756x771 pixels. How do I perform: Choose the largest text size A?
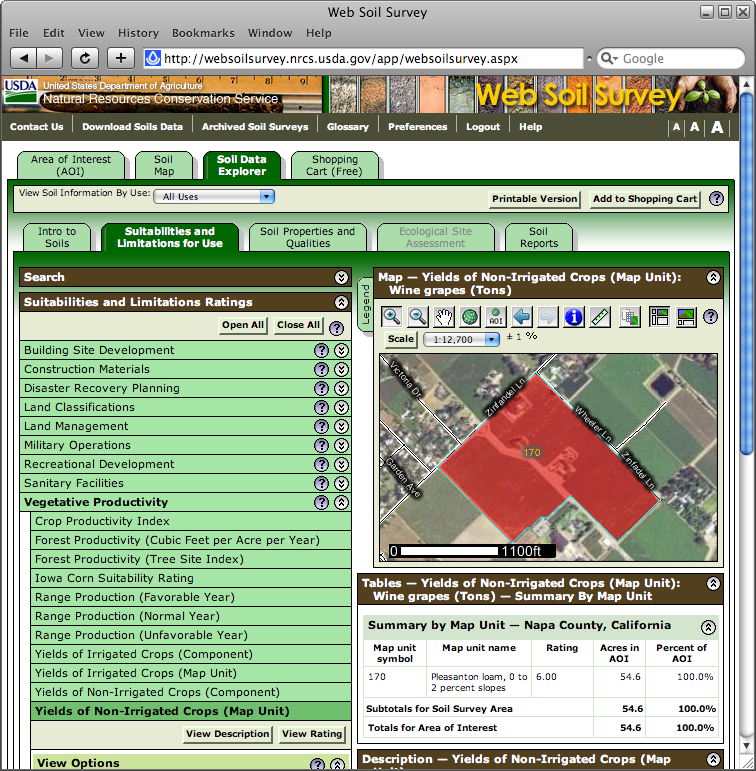click(717, 127)
